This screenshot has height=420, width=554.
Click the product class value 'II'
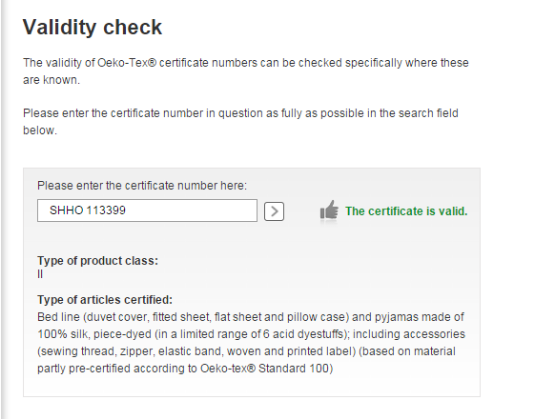pyautogui.click(x=40, y=274)
